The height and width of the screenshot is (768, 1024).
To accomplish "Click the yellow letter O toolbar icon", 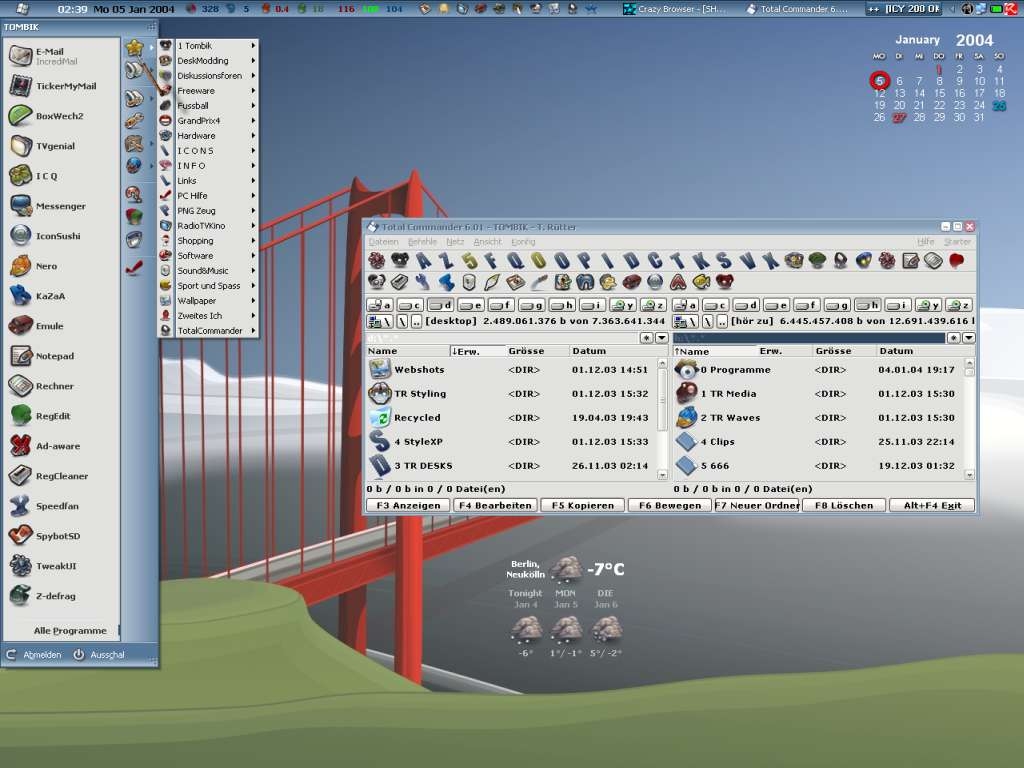I will [538, 261].
